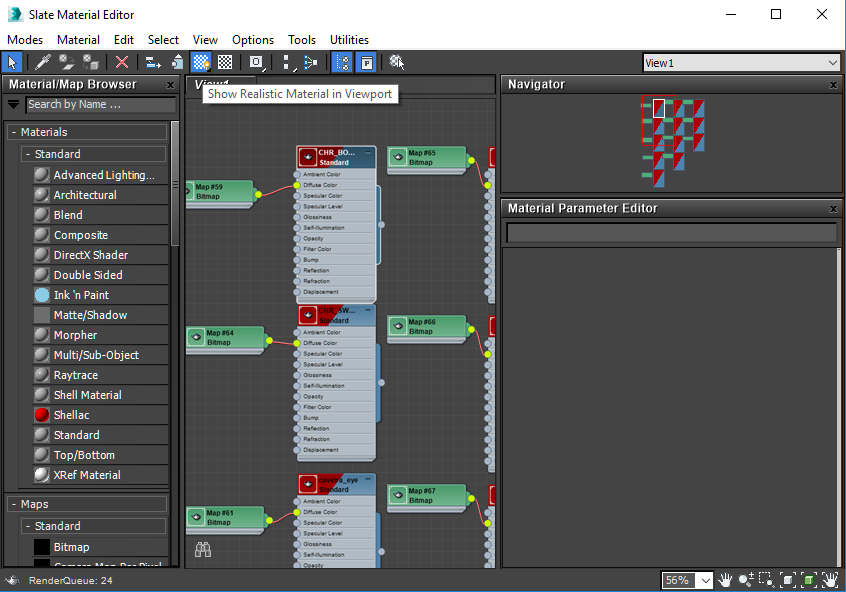Select Bitmap map in Maps list
Screen dimensions: 846x592
pos(100,547)
